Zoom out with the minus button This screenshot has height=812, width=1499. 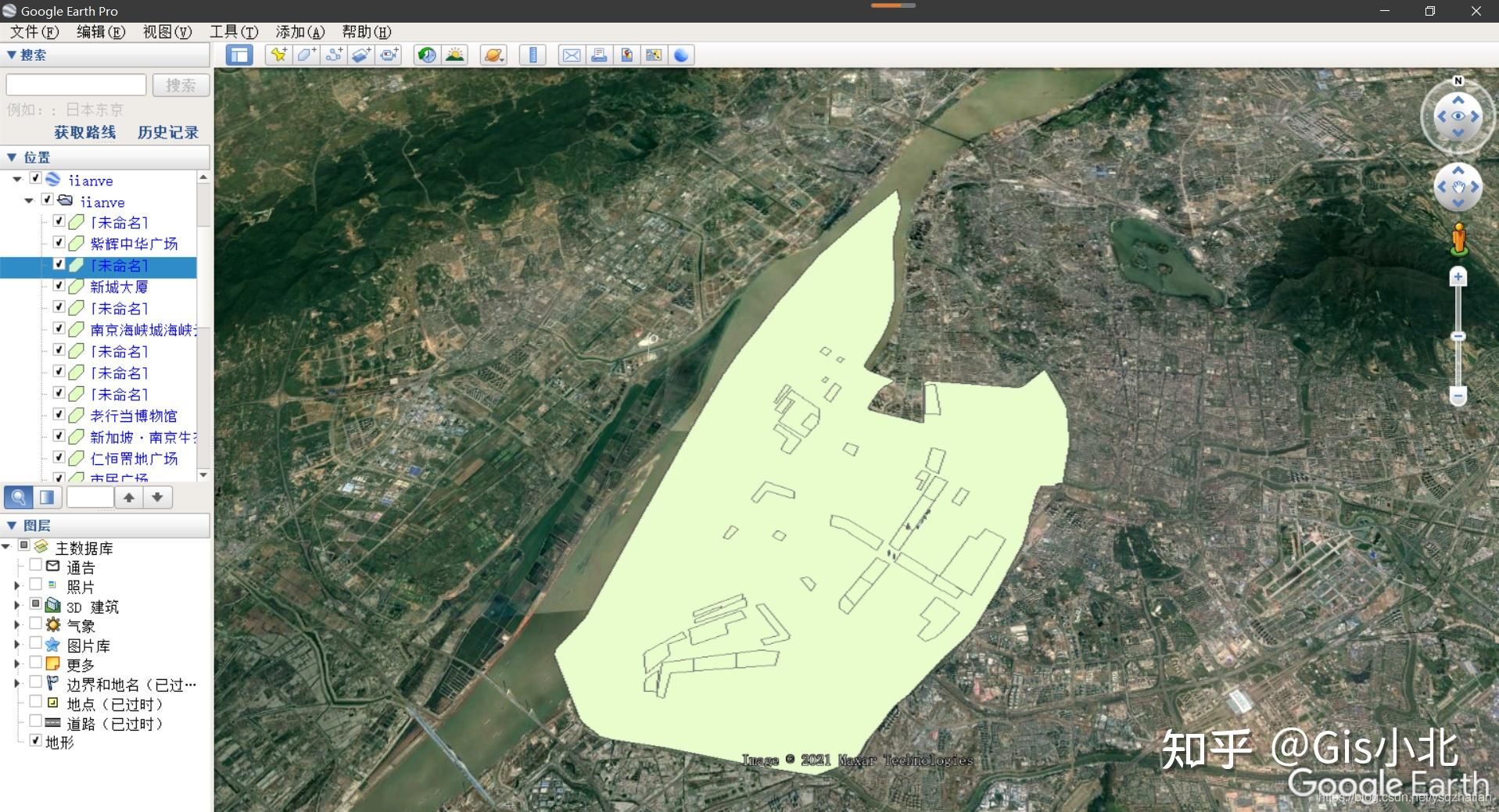click(1458, 395)
